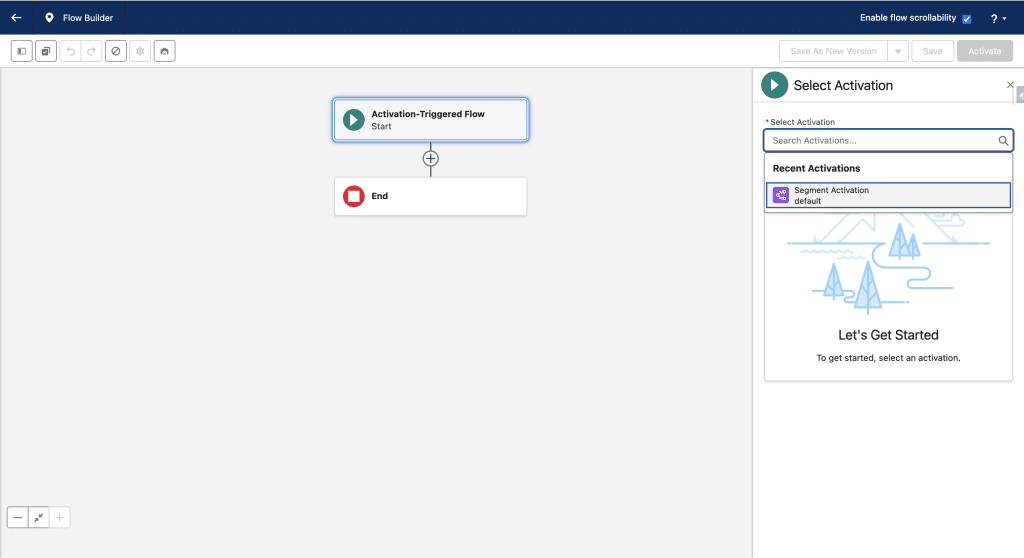Click the fit-to-view zoom button
Screen dimensions: 1024x558
tap(38, 517)
